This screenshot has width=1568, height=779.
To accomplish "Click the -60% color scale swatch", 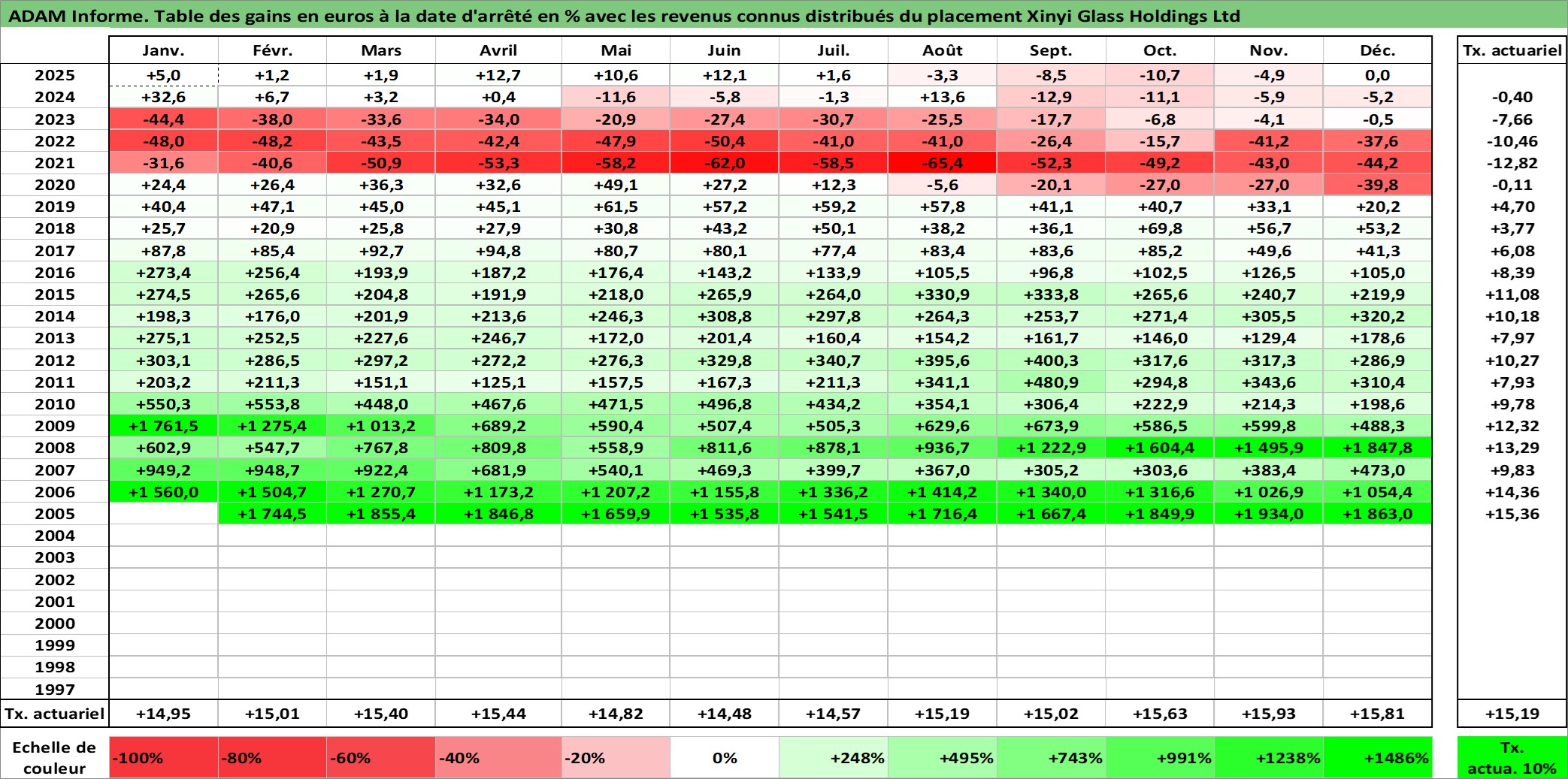I will pyautogui.click(x=381, y=757).
